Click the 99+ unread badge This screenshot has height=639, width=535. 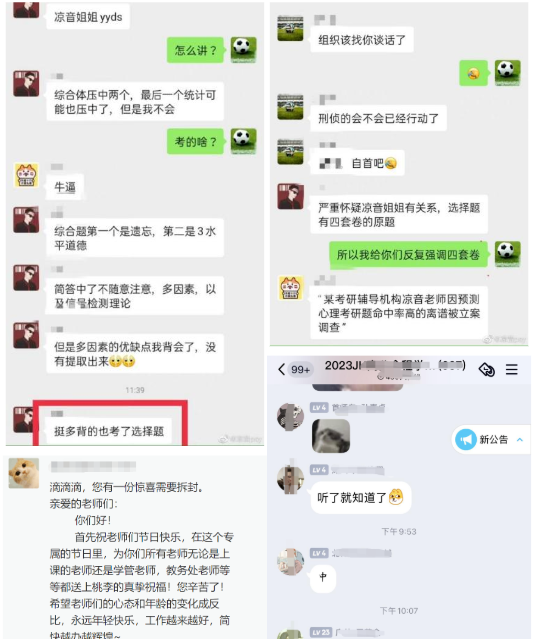pos(300,370)
